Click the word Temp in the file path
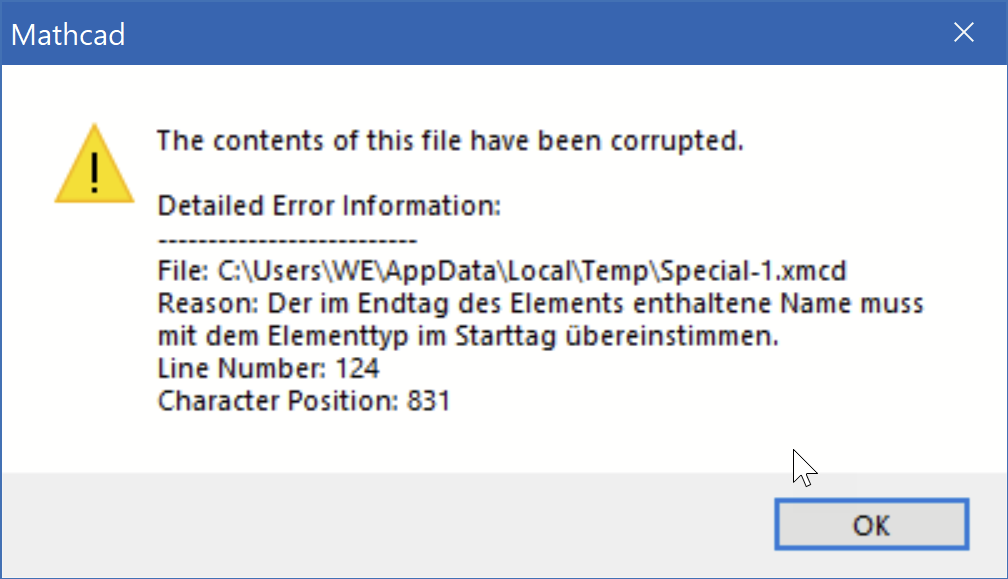The width and height of the screenshot is (1008, 579). click(x=615, y=271)
